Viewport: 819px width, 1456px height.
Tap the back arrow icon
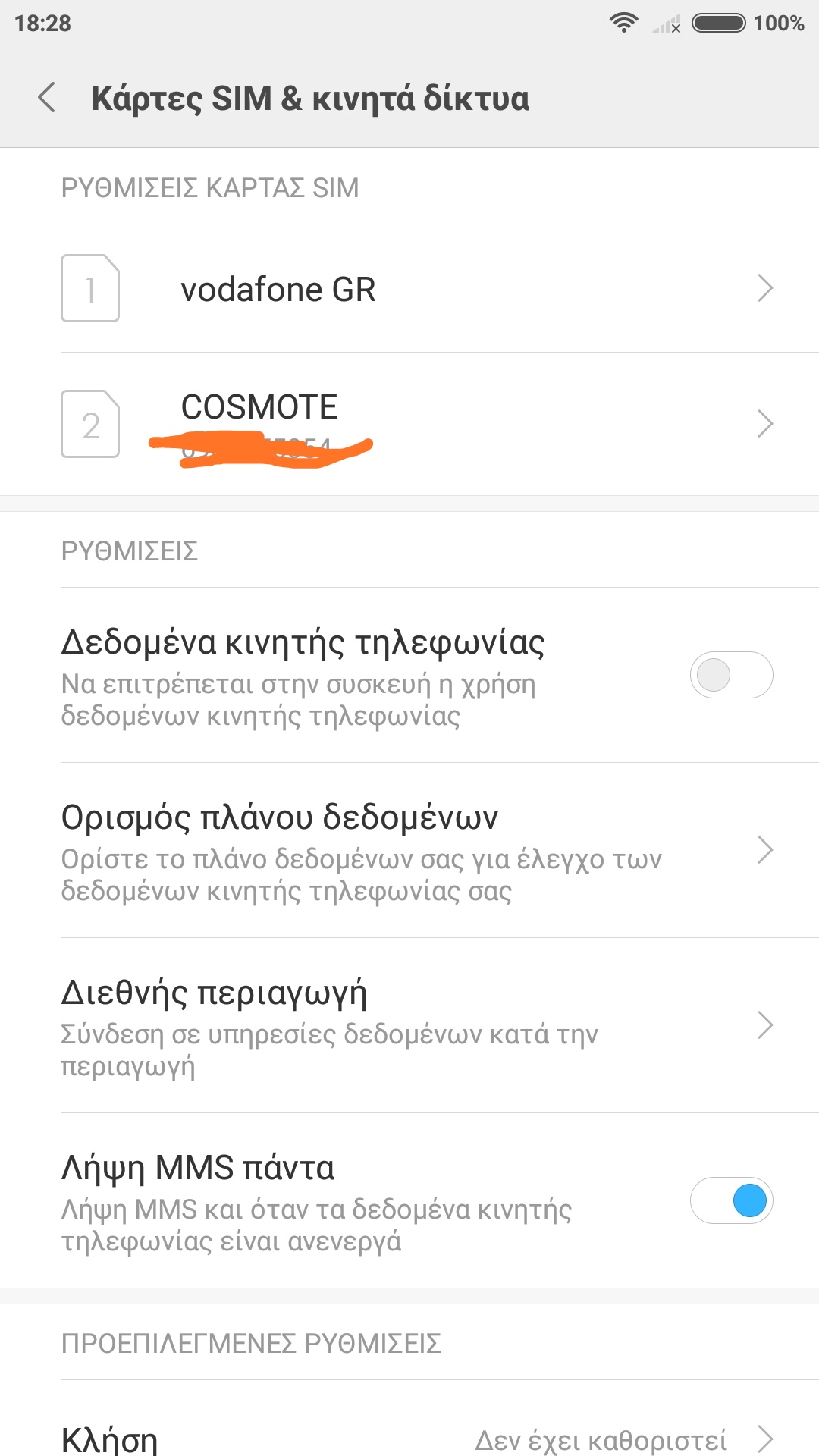click(x=47, y=98)
